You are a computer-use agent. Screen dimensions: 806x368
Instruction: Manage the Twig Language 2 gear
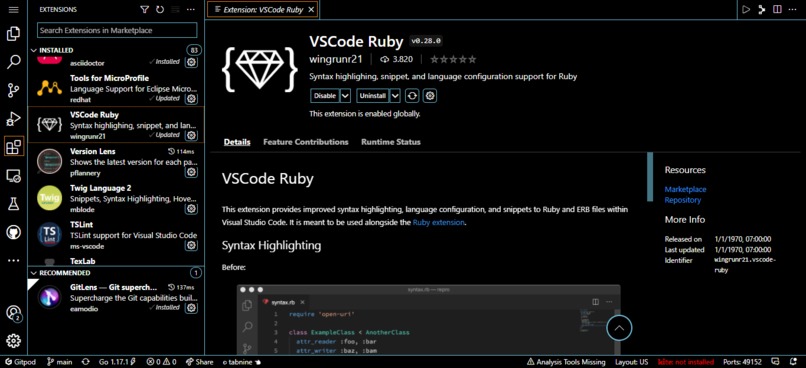pos(191,209)
